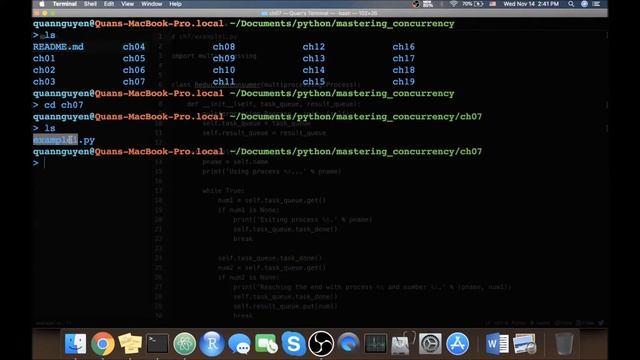This screenshot has width=640, height=360.
Task: Click the date and time display
Action: coord(531,4)
